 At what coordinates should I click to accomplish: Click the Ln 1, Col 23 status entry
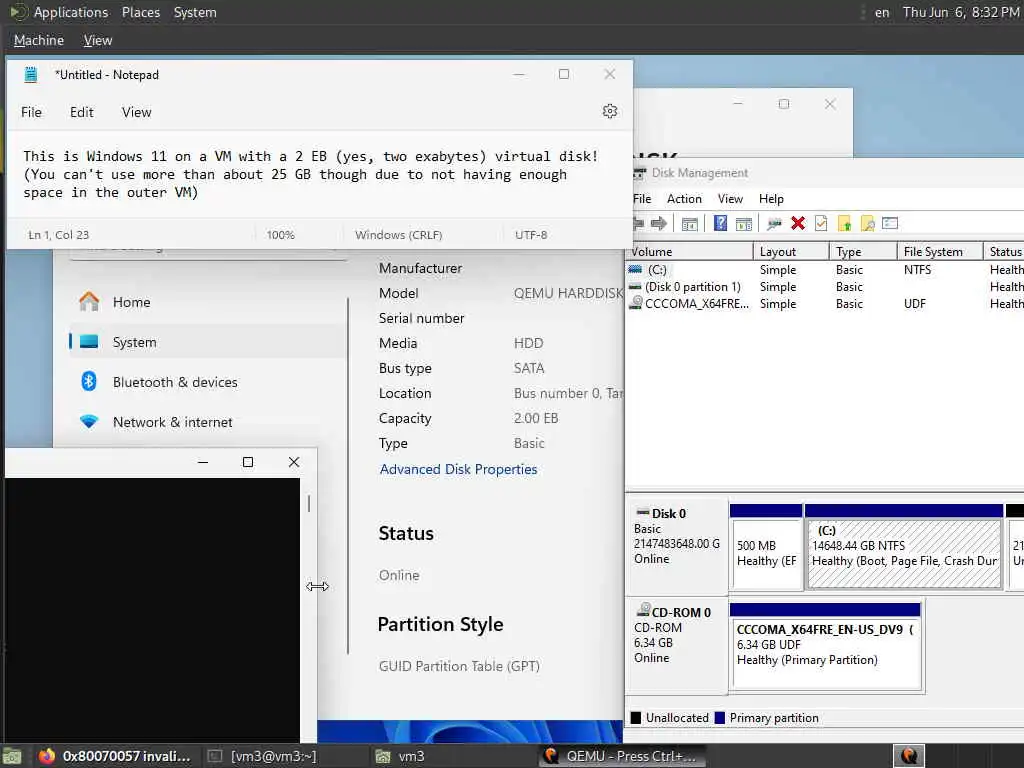pyautogui.click(x=59, y=234)
